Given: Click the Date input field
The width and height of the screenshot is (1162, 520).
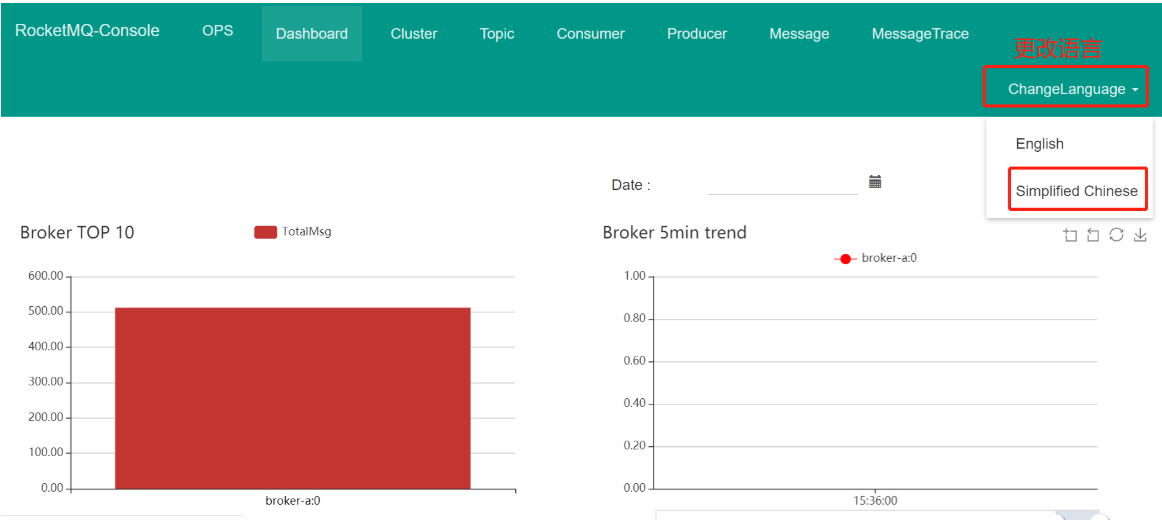Looking at the screenshot, I should (x=783, y=184).
